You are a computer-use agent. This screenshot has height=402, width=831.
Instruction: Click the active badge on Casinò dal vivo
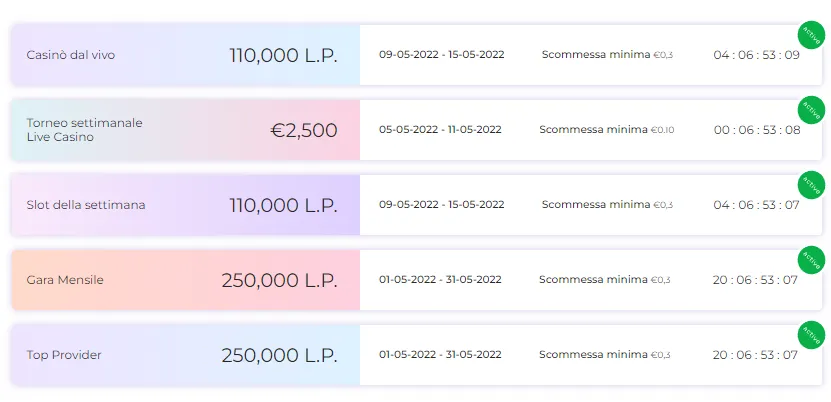[x=811, y=35]
